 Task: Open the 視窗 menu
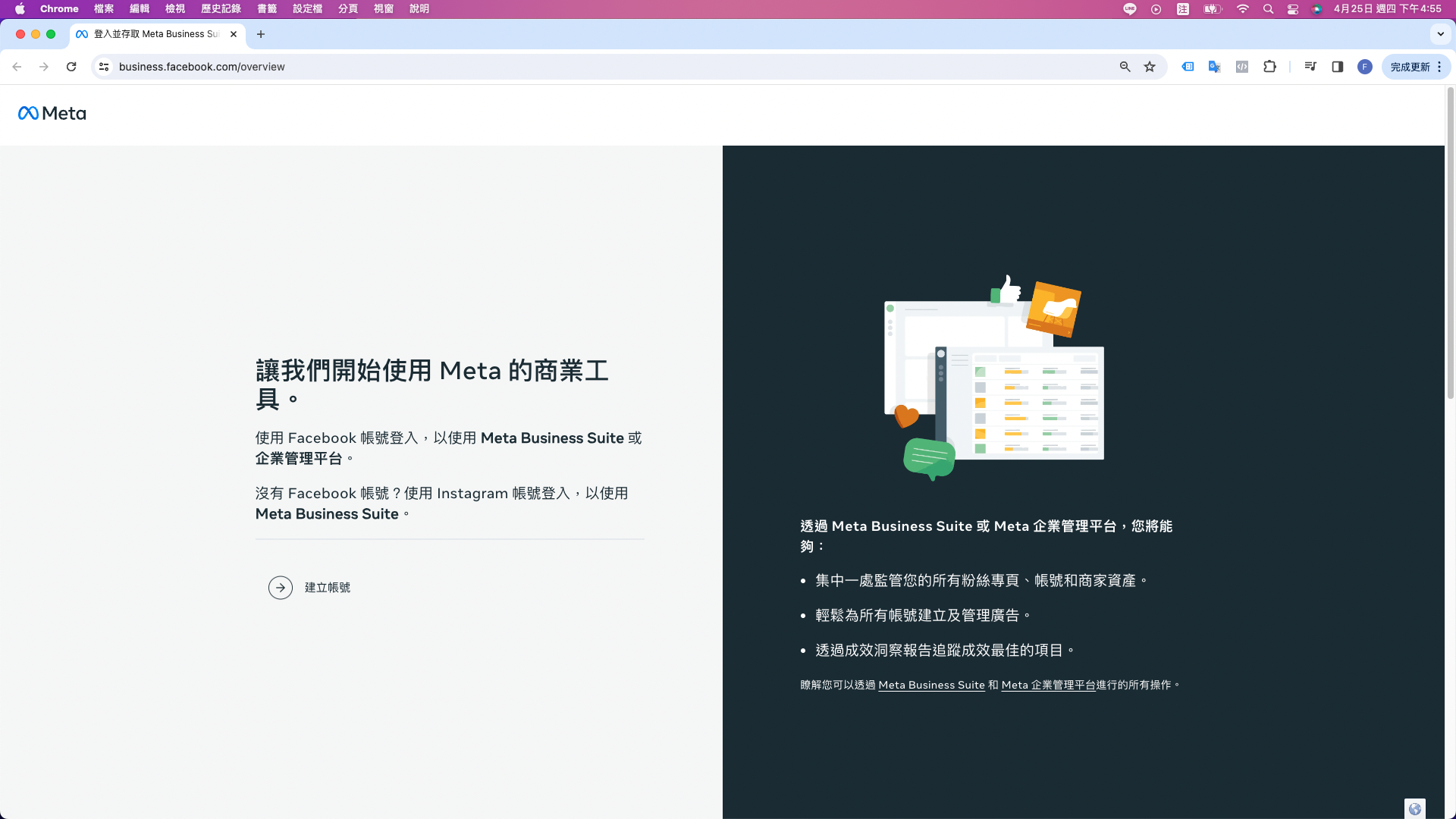coord(384,9)
